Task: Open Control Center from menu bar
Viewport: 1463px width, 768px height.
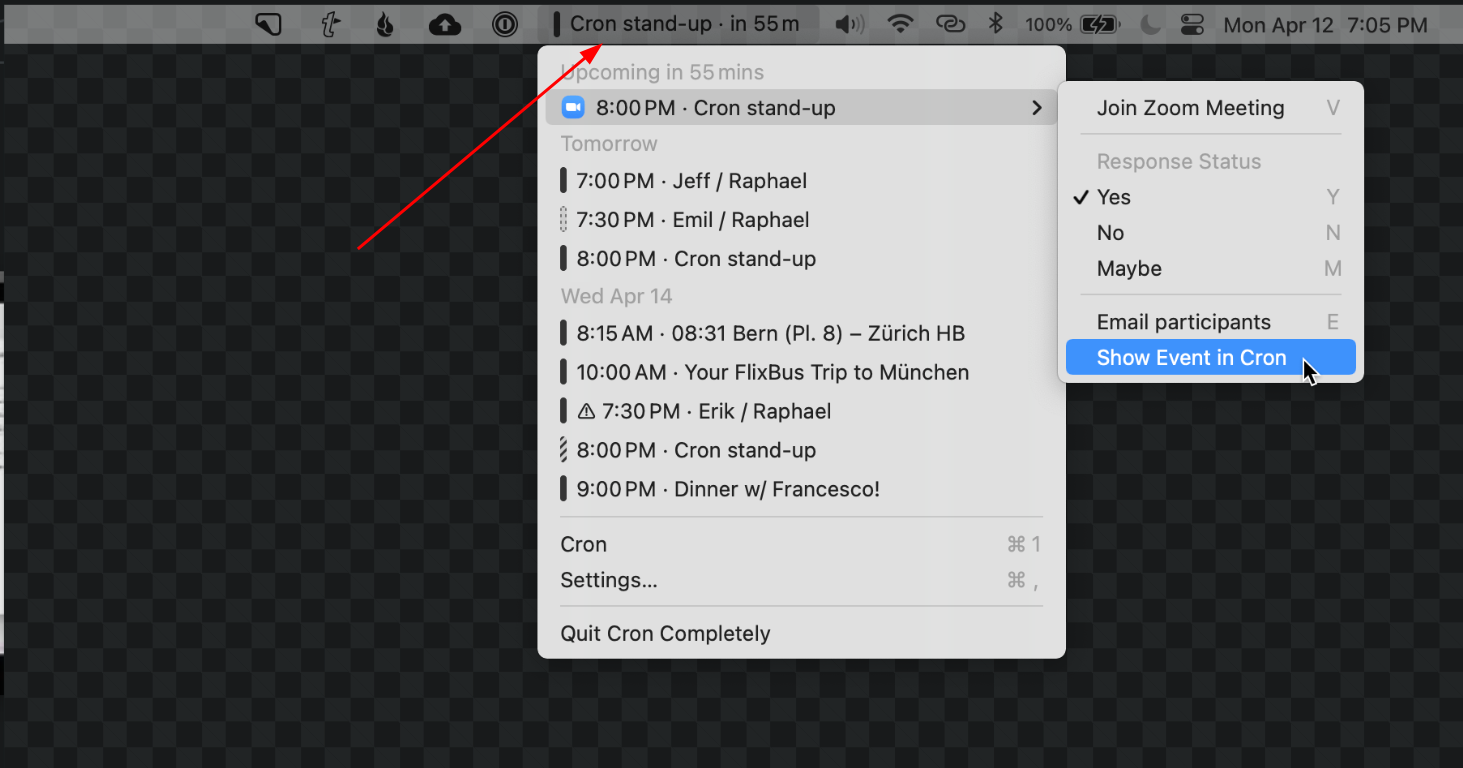Action: point(1193,24)
